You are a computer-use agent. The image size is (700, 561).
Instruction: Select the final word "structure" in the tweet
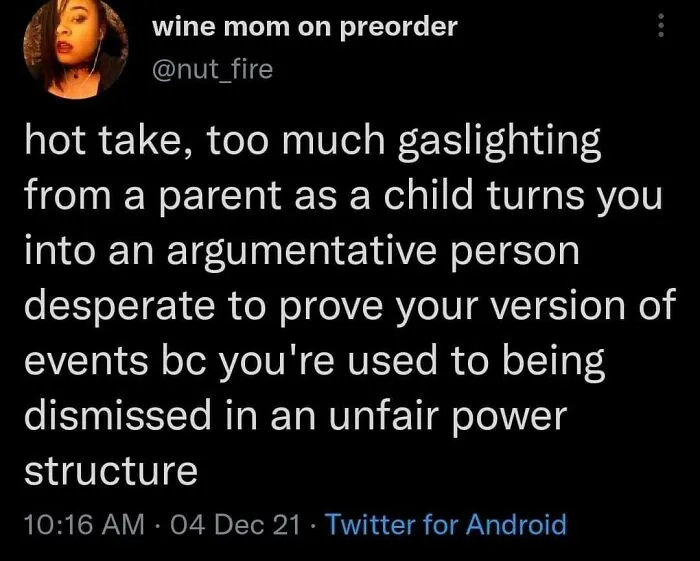click(111, 471)
